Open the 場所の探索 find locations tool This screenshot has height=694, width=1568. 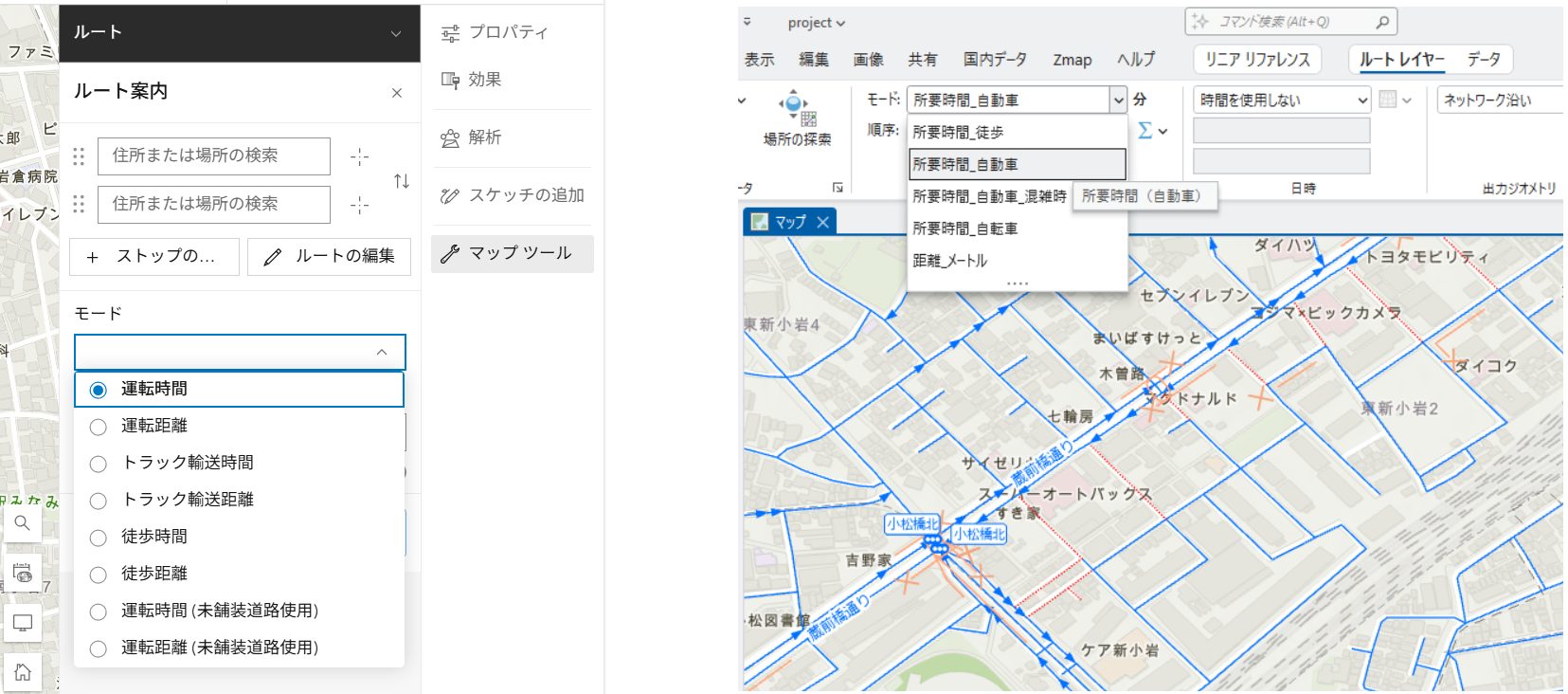(x=796, y=119)
